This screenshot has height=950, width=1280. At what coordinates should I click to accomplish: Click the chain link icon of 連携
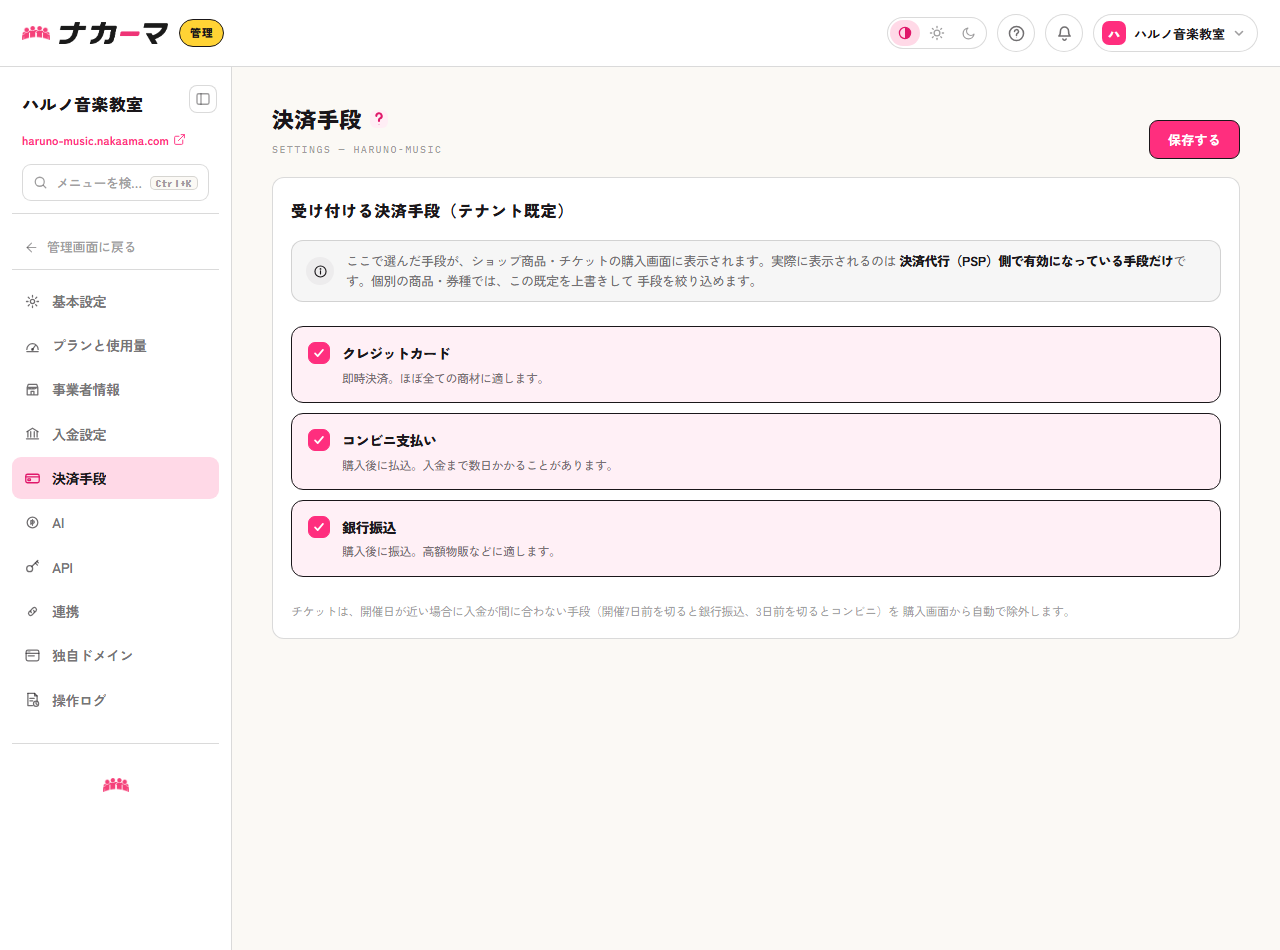pos(32,612)
